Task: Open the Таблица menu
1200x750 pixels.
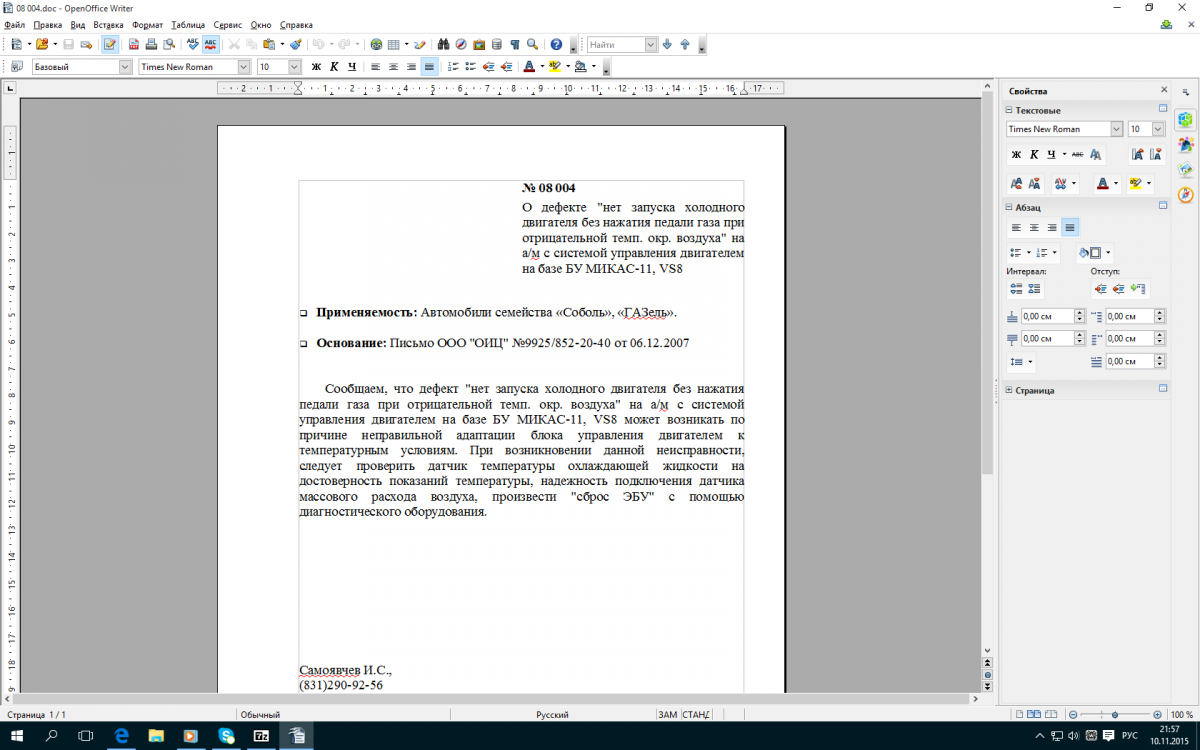Action: click(x=188, y=24)
